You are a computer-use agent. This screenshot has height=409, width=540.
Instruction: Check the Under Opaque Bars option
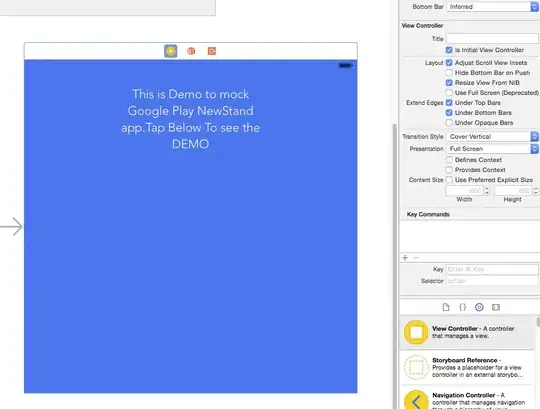449,123
